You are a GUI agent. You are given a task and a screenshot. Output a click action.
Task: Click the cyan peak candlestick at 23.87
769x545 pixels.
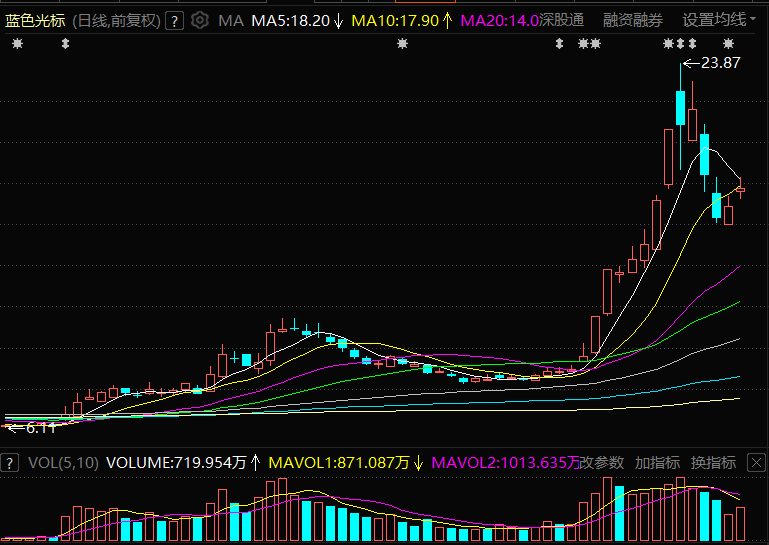click(x=680, y=107)
